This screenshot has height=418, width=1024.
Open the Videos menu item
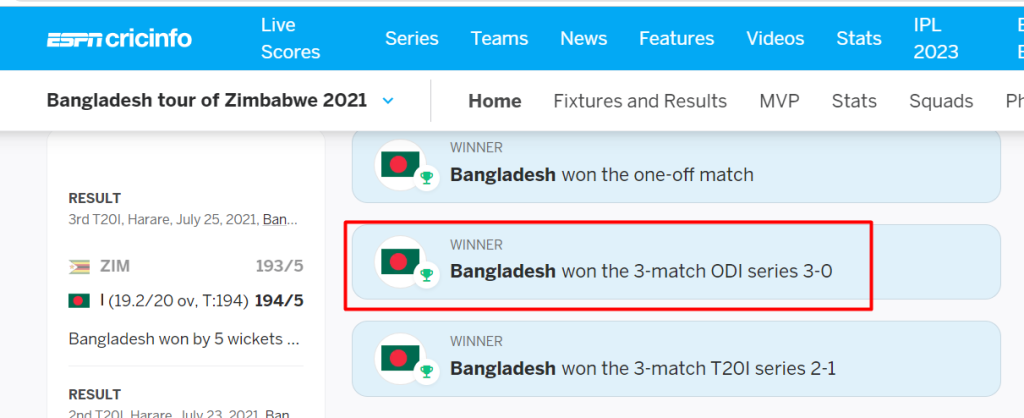coord(775,39)
